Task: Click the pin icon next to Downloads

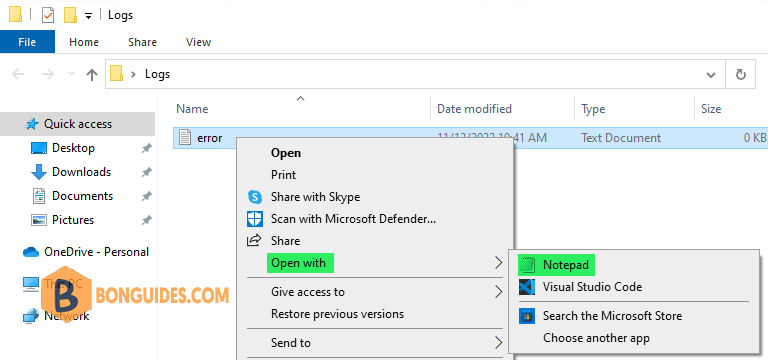Action: point(146,172)
